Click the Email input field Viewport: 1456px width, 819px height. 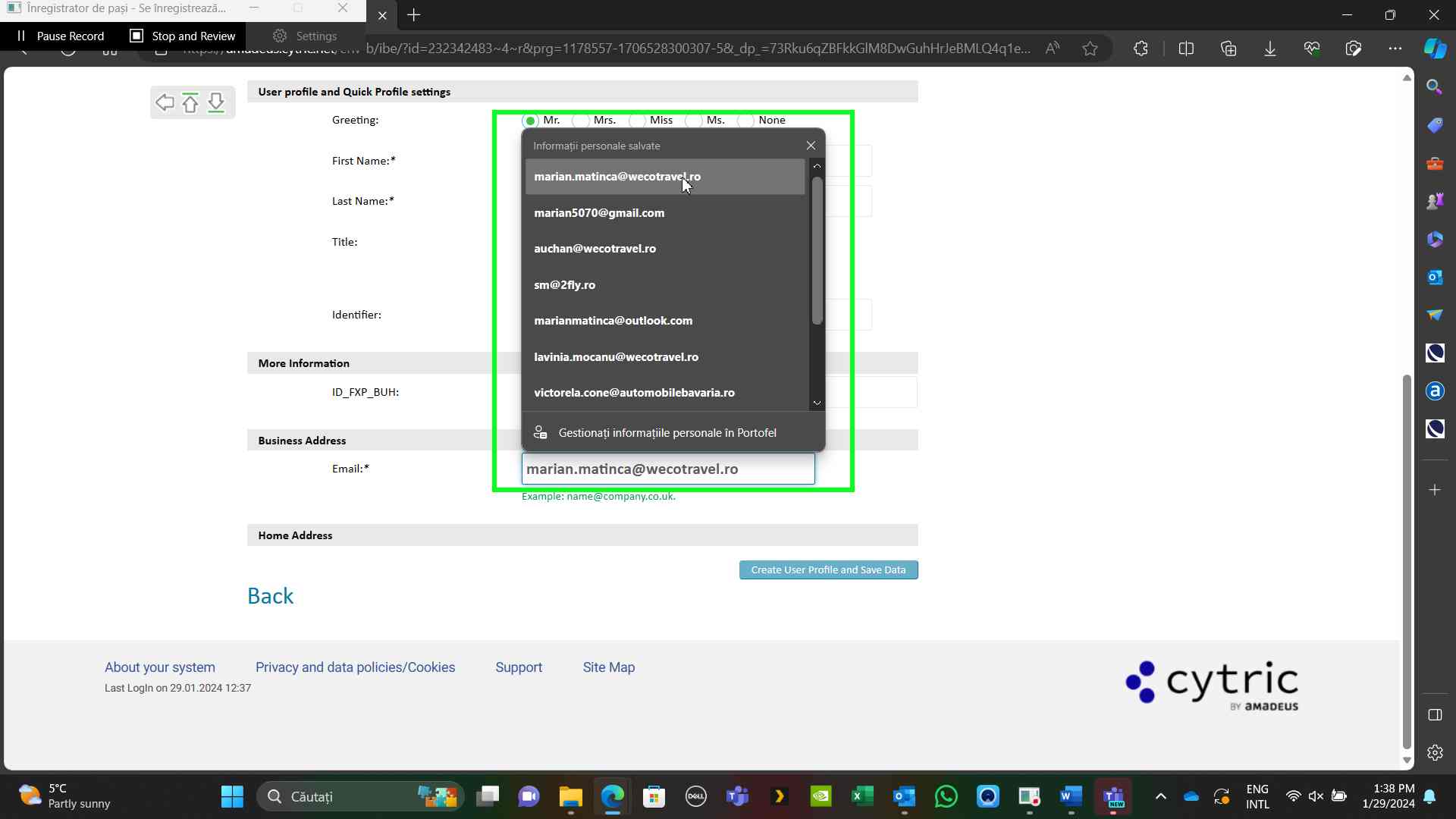click(x=667, y=469)
